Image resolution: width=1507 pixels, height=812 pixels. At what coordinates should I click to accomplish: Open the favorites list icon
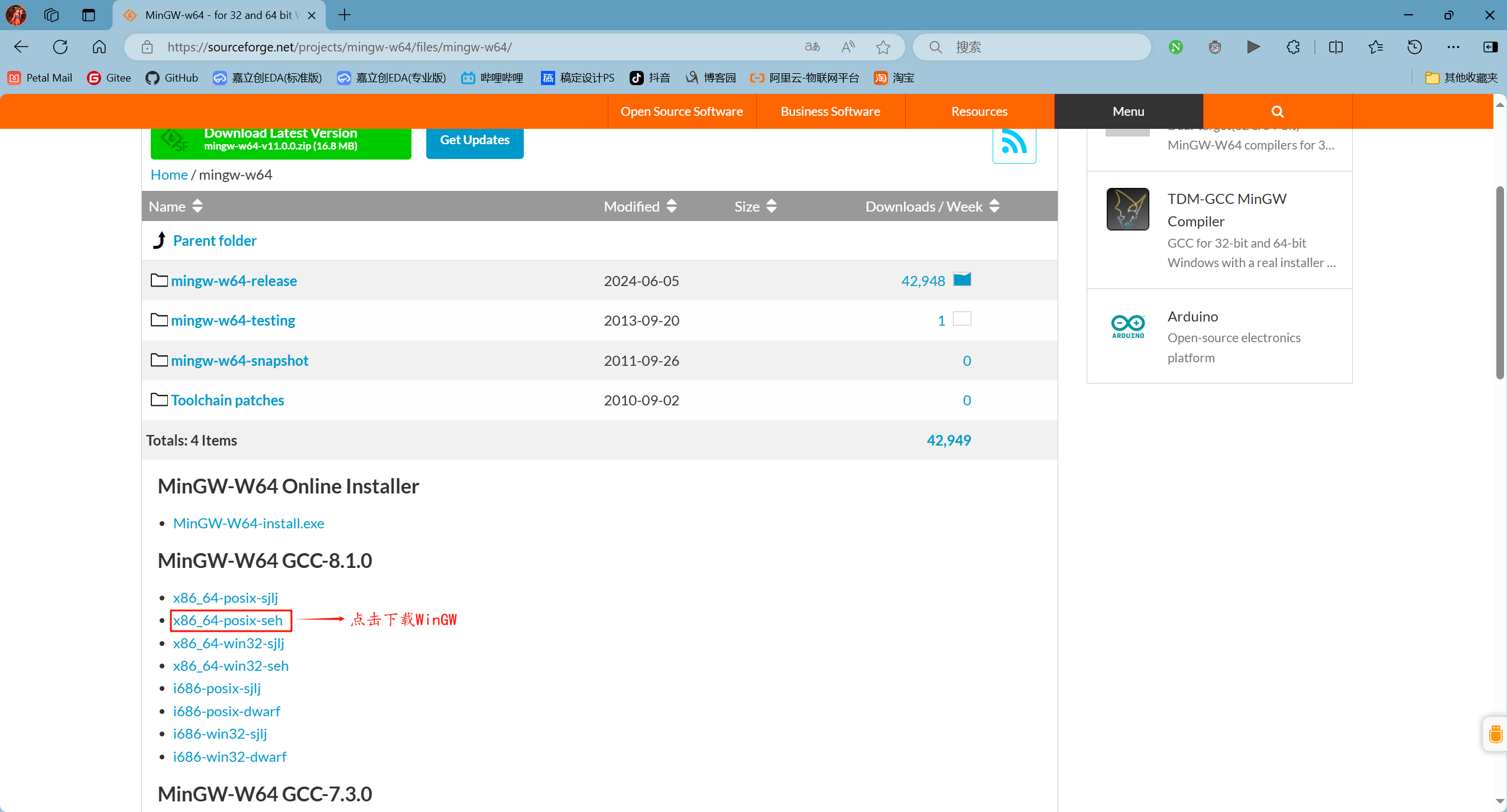1376,47
